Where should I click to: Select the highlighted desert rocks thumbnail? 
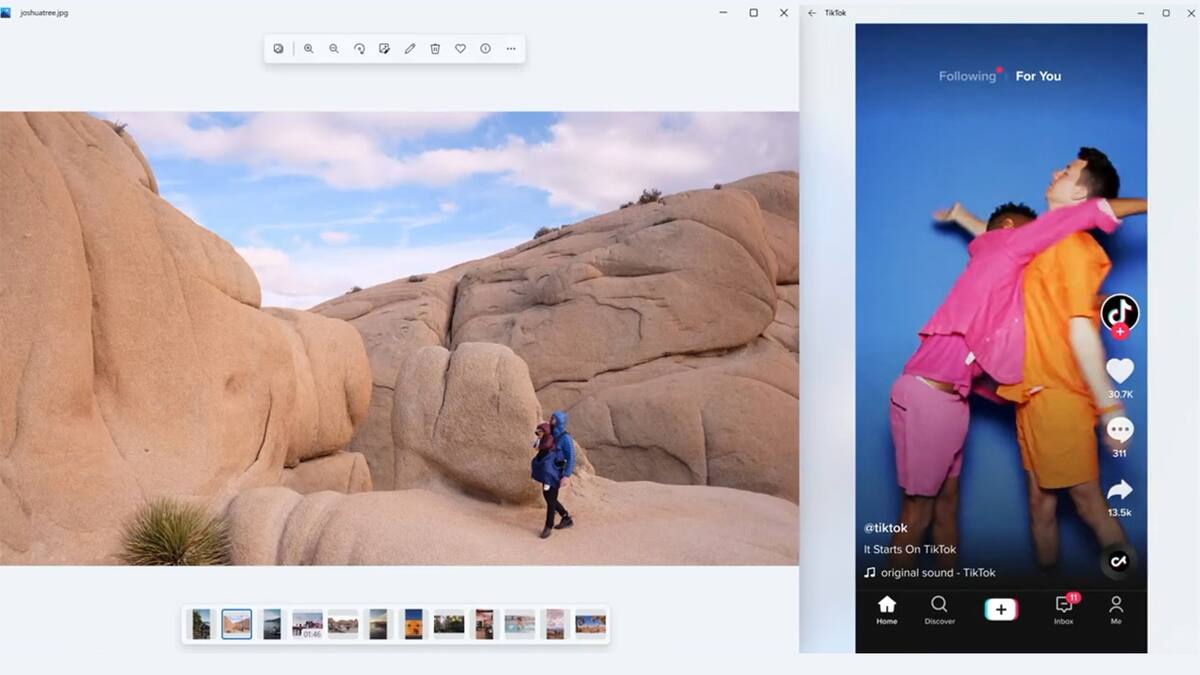pyautogui.click(x=237, y=624)
